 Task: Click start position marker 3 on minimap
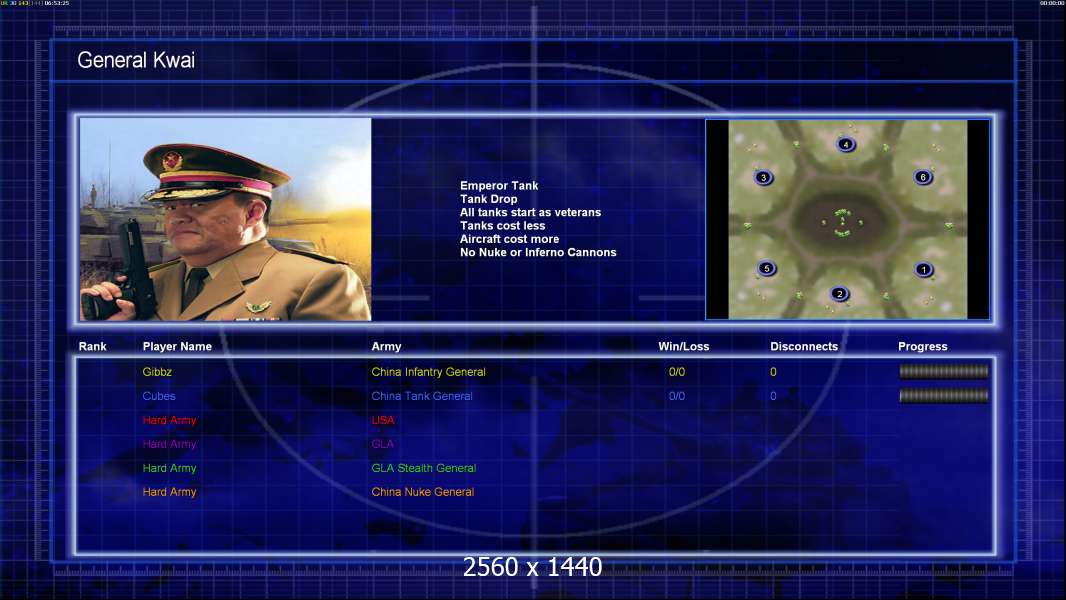coord(763,178)
